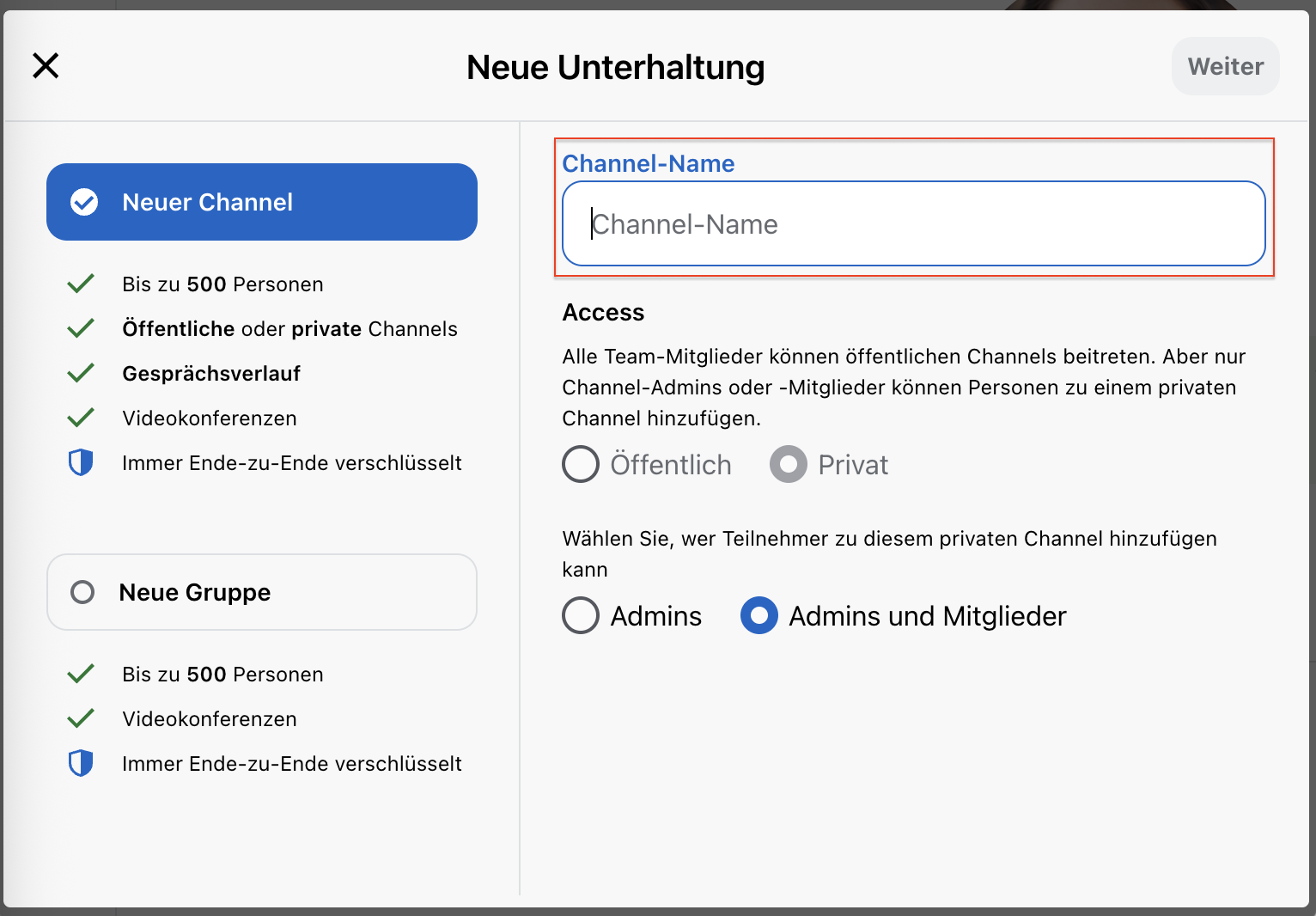Click checkmark beside Öffentliche oder private Channels
This screenshot has width=1316, height=916.
point(81,328)
